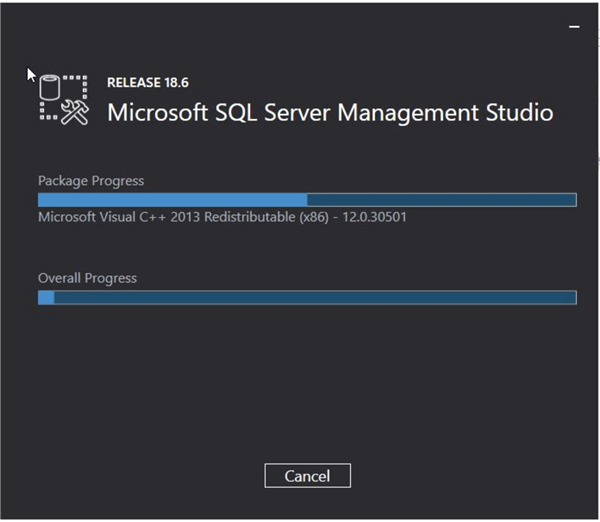
Task: Click the Package Progress bar
Action: (x=307, y=200)
